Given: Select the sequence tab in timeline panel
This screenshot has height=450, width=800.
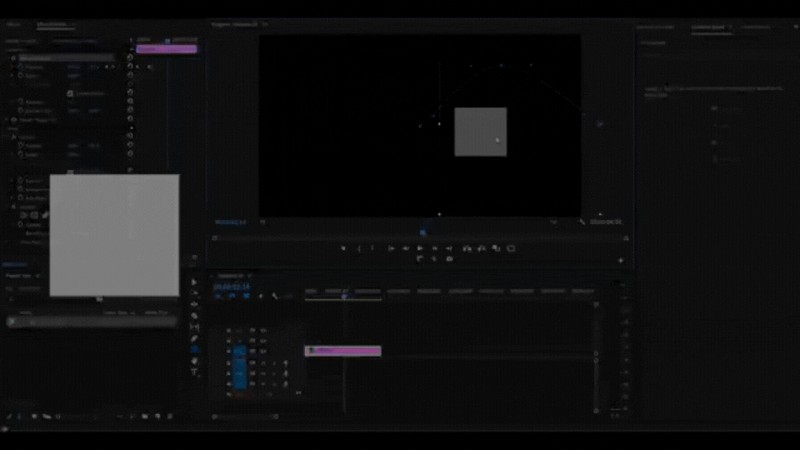Looking at the screenshot, I should point(231,276).
